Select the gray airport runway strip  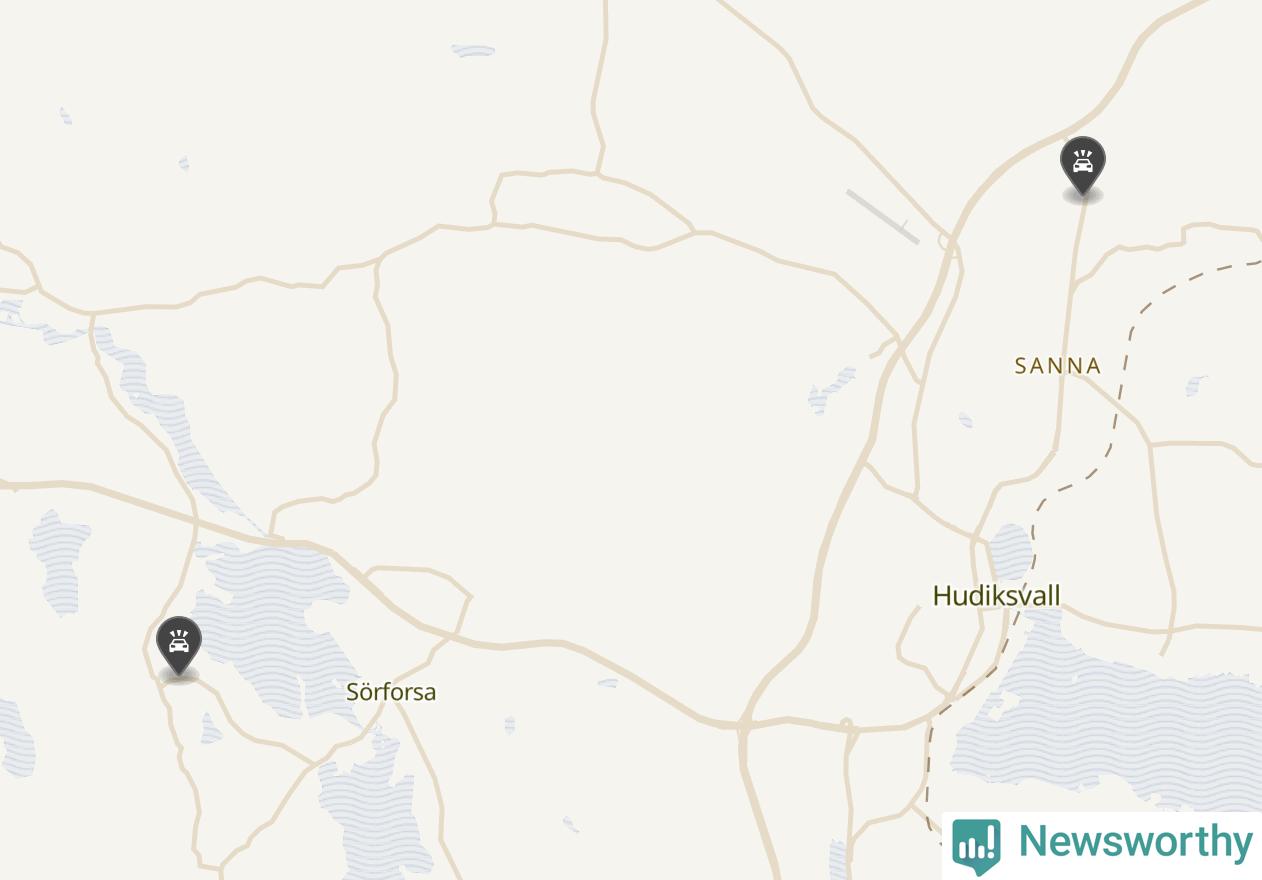tap(882, 216)
